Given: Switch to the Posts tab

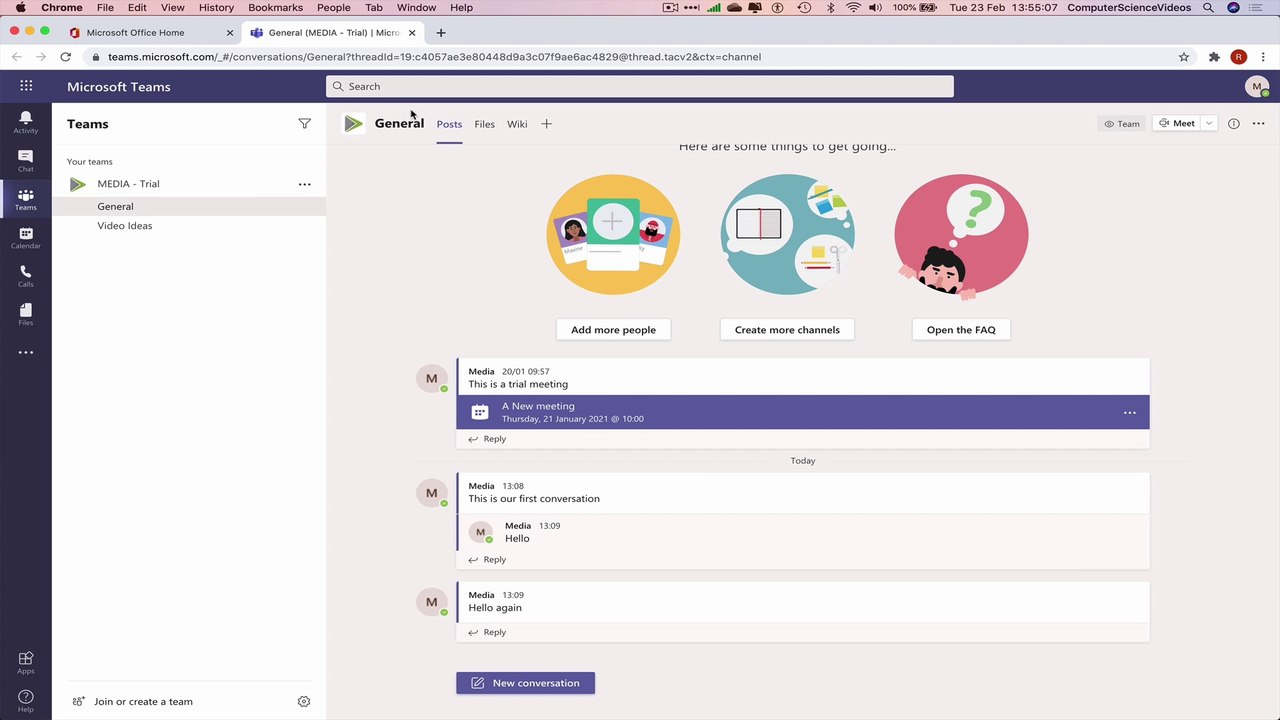Looking at the screenshot, I should point(449,124).
